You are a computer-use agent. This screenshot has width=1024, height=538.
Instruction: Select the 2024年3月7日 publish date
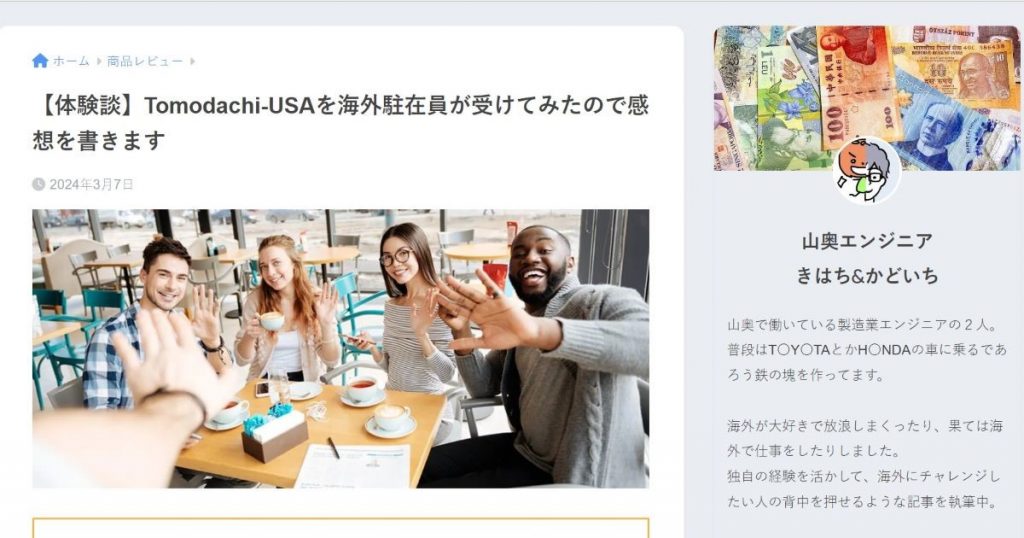pyautogui.click(x=91, y=184)
